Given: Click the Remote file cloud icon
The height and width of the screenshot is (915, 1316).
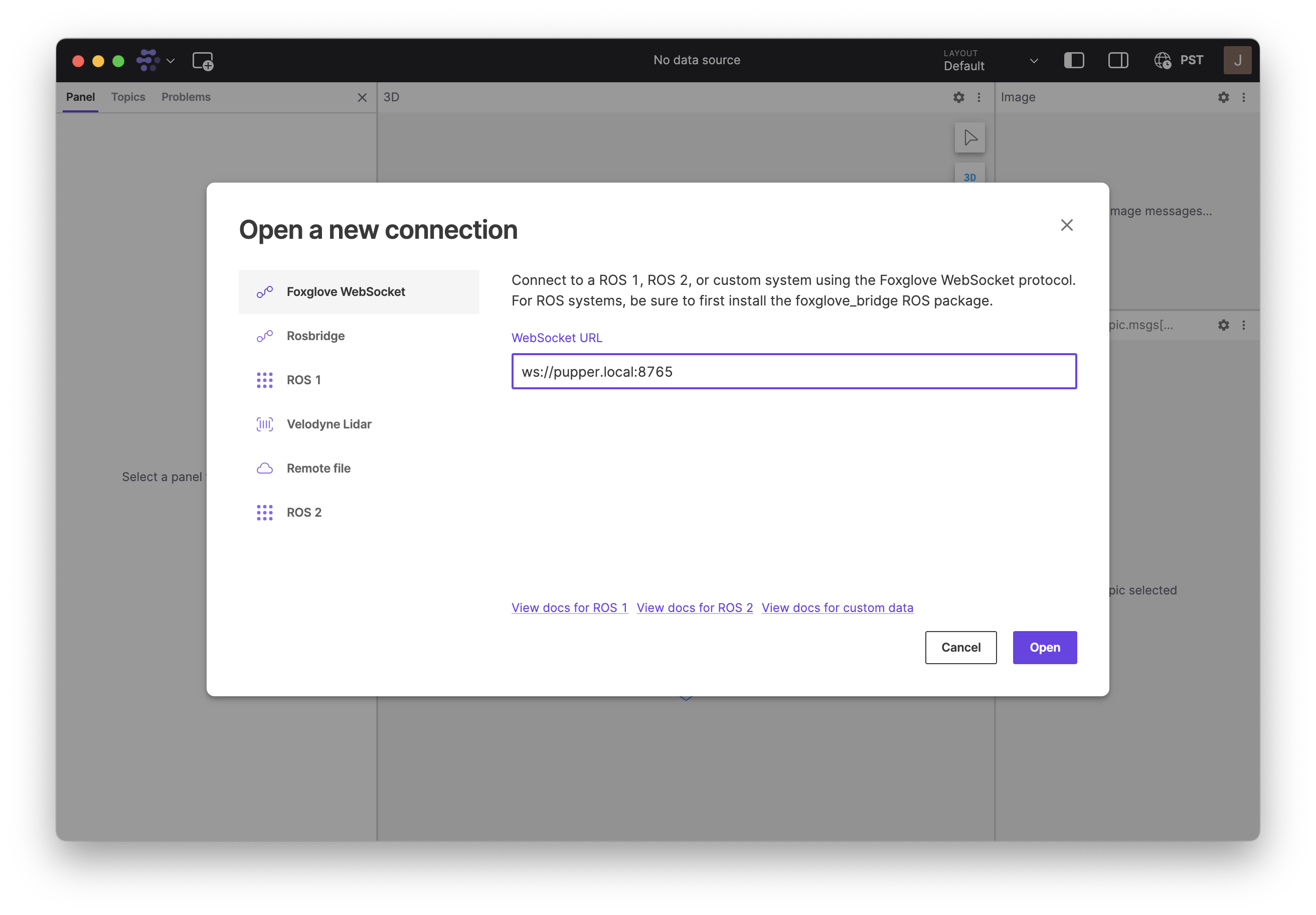Looking at the screenshot, I should tap(264, 469).
